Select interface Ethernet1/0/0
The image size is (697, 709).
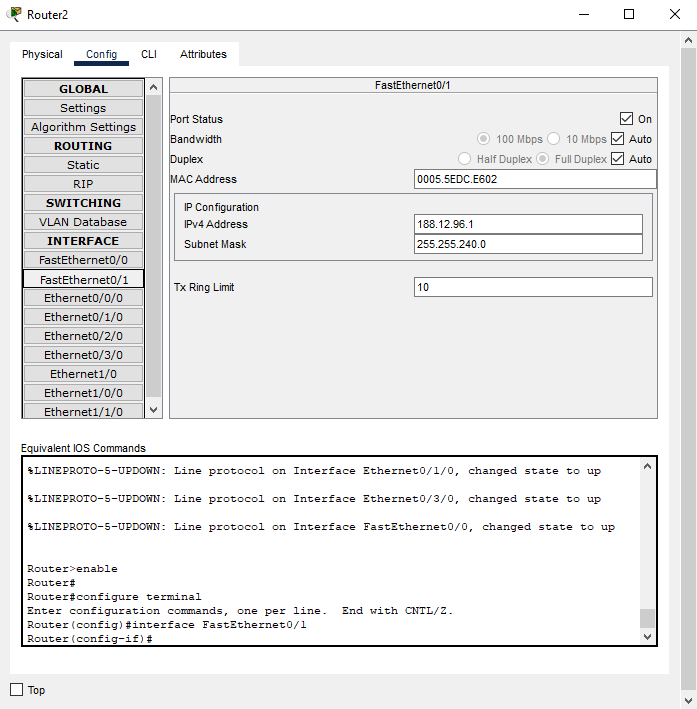tap(83, 393)
